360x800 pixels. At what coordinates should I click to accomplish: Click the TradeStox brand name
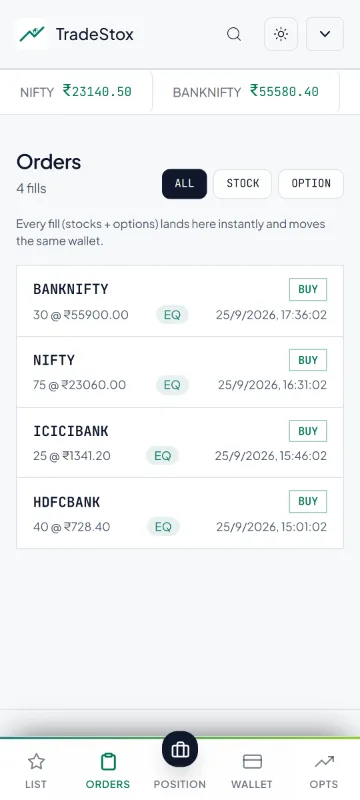click(94, 34)
